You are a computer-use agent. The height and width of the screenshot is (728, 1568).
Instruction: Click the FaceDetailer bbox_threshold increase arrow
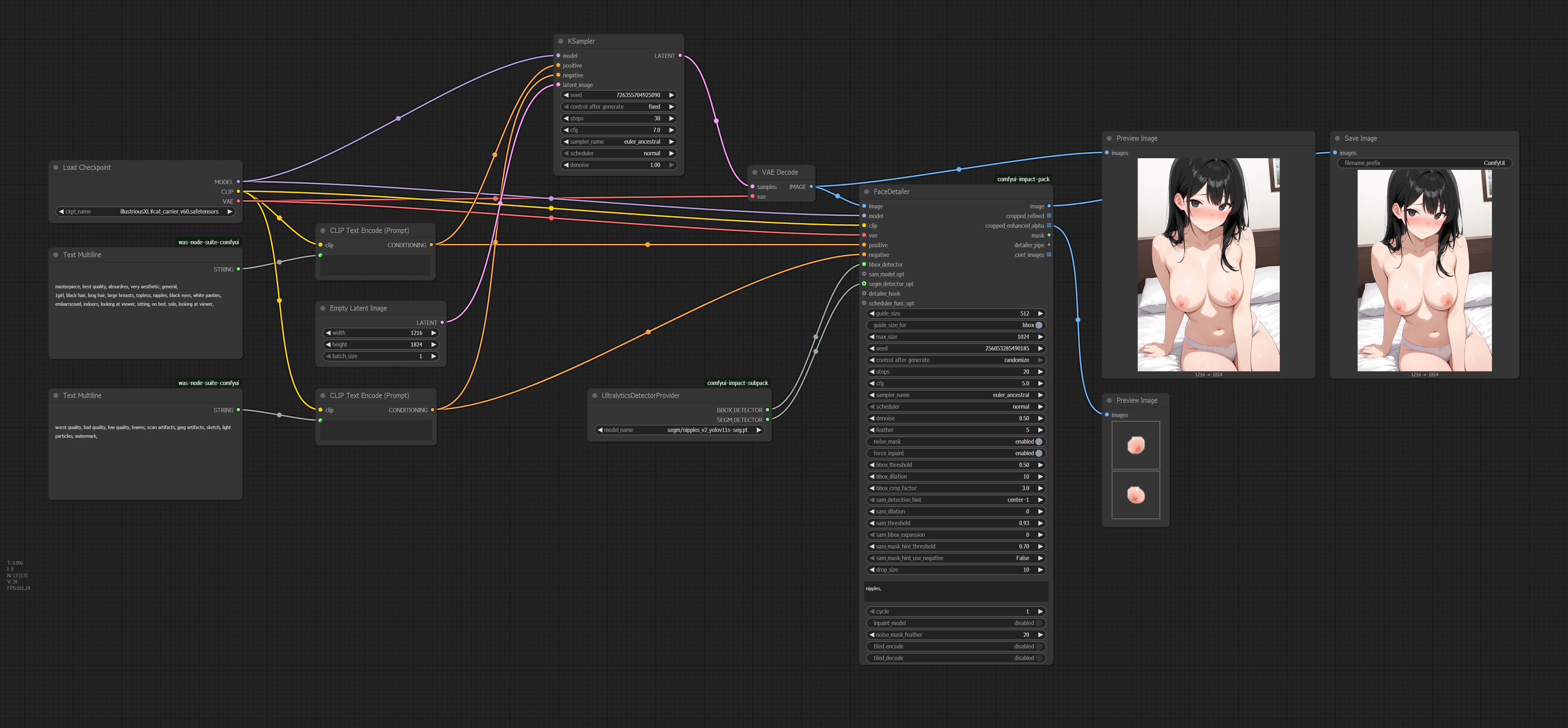point(1040,465)
